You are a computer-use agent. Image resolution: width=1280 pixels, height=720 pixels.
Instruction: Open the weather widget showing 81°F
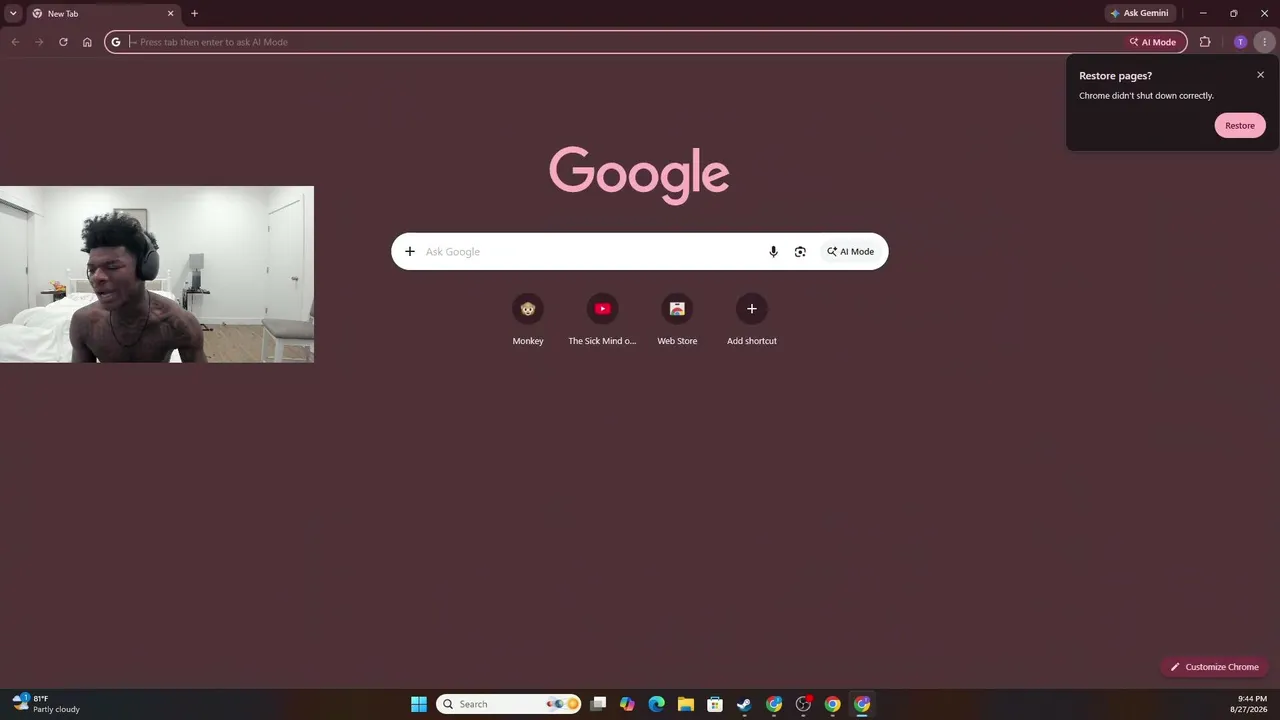(47, 704)
